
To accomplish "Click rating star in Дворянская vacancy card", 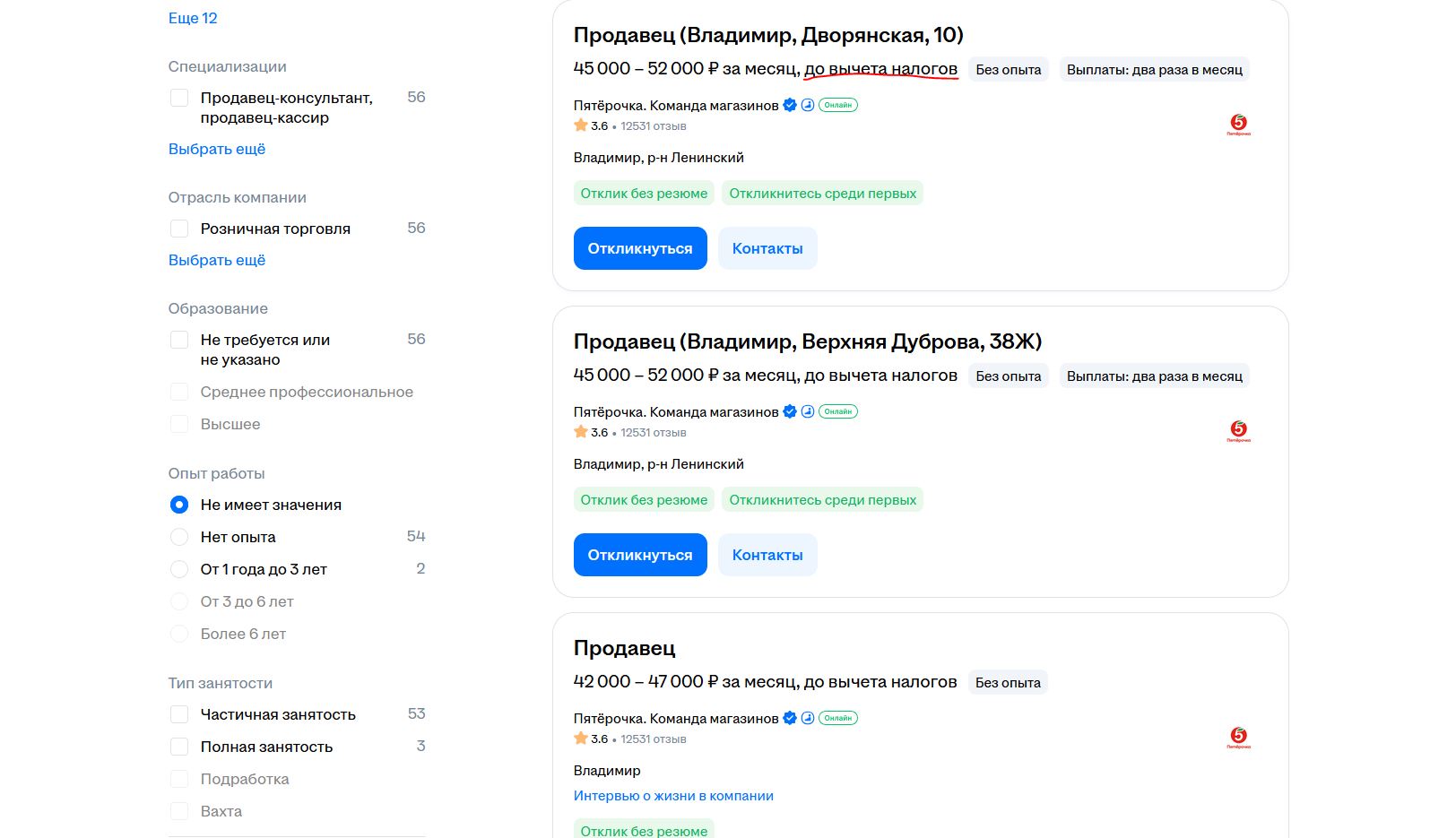I will pyautogui.click(x=581, y=125).
